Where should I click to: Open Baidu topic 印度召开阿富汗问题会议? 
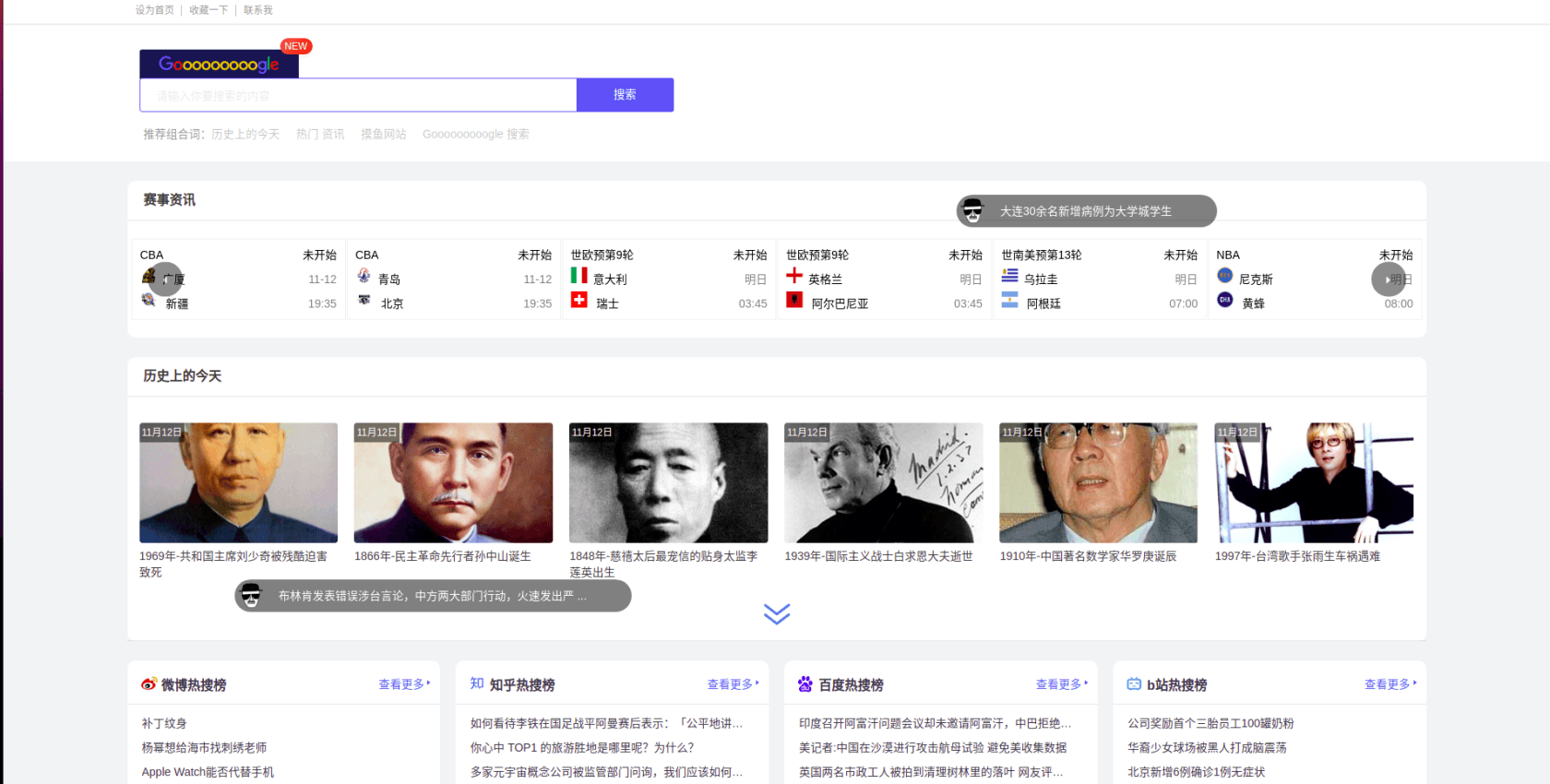(x=935, y=724)
